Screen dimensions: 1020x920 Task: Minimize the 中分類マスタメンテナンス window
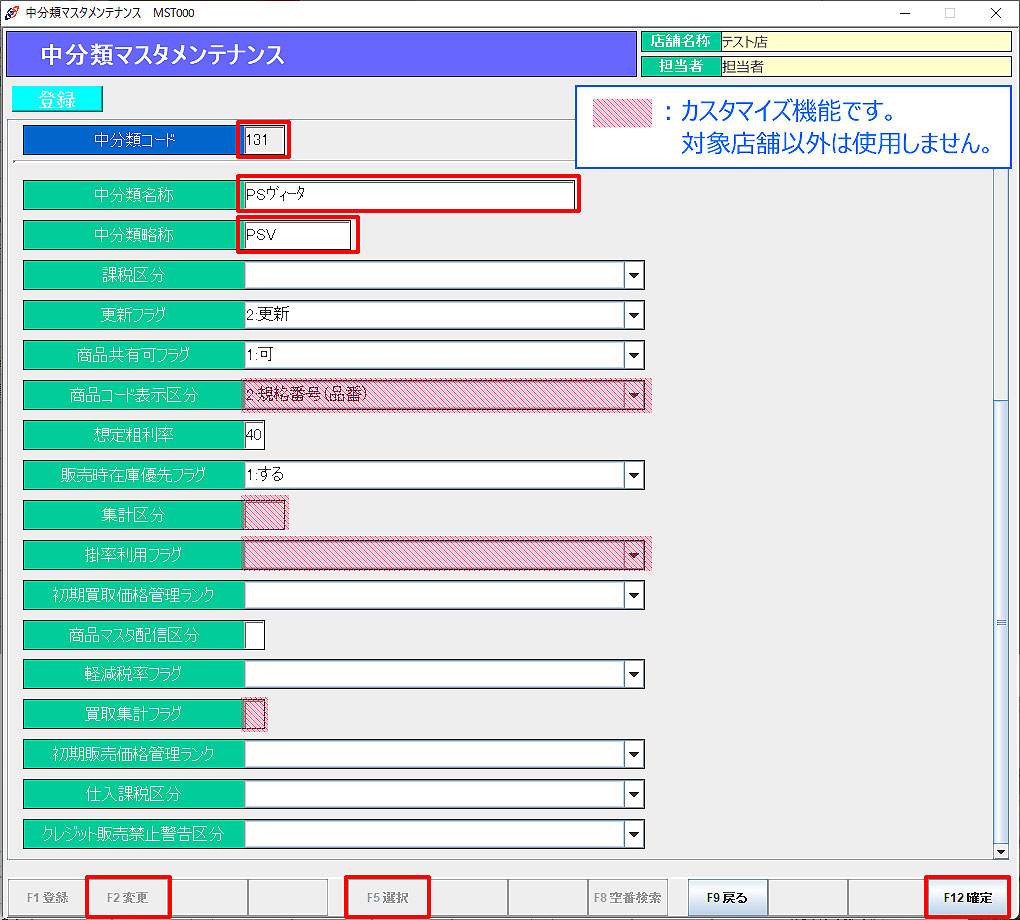click(x=904, y=13)
